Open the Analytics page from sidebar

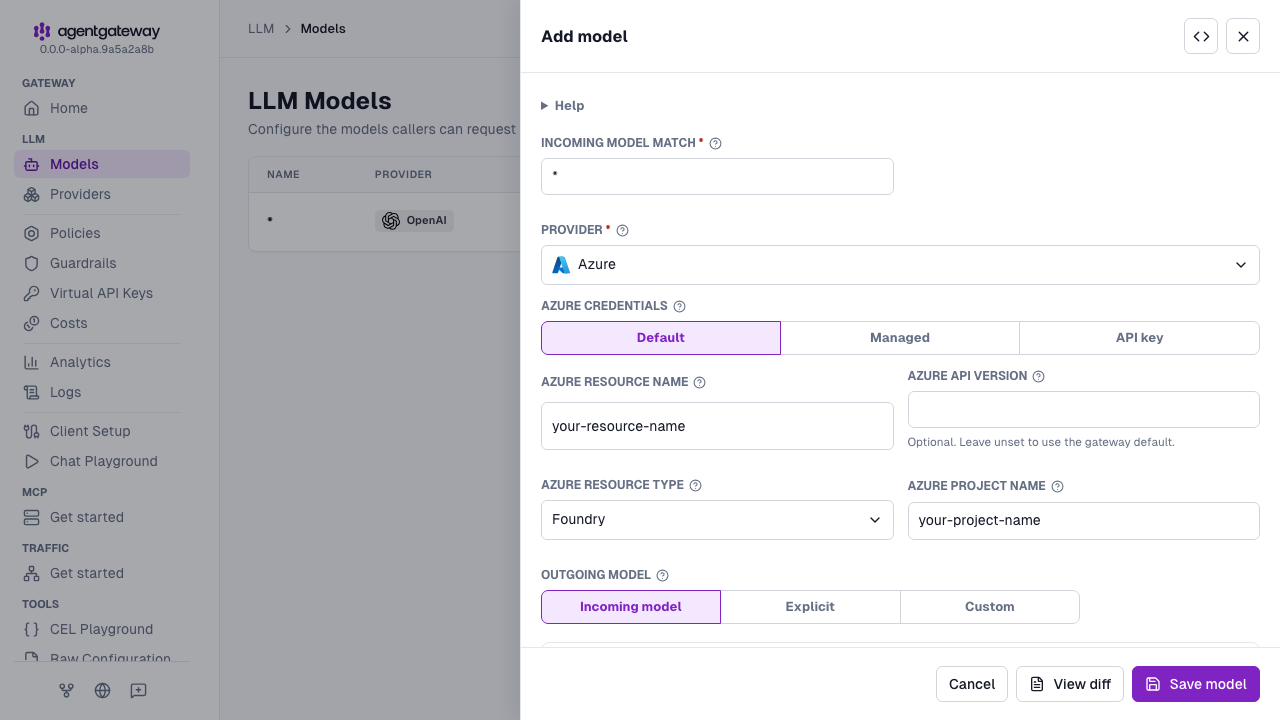(x=102, y=362)
